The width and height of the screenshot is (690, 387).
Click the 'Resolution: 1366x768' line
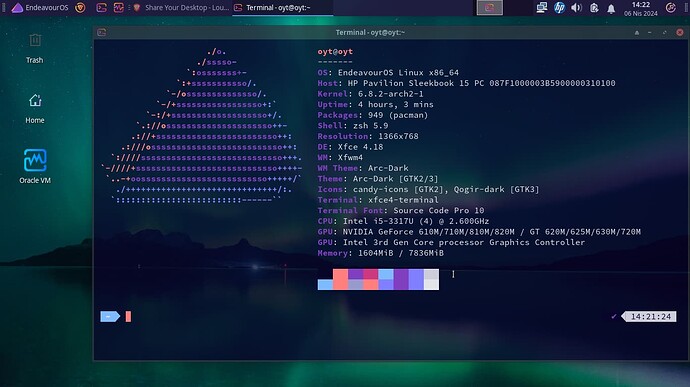(368, 136)
